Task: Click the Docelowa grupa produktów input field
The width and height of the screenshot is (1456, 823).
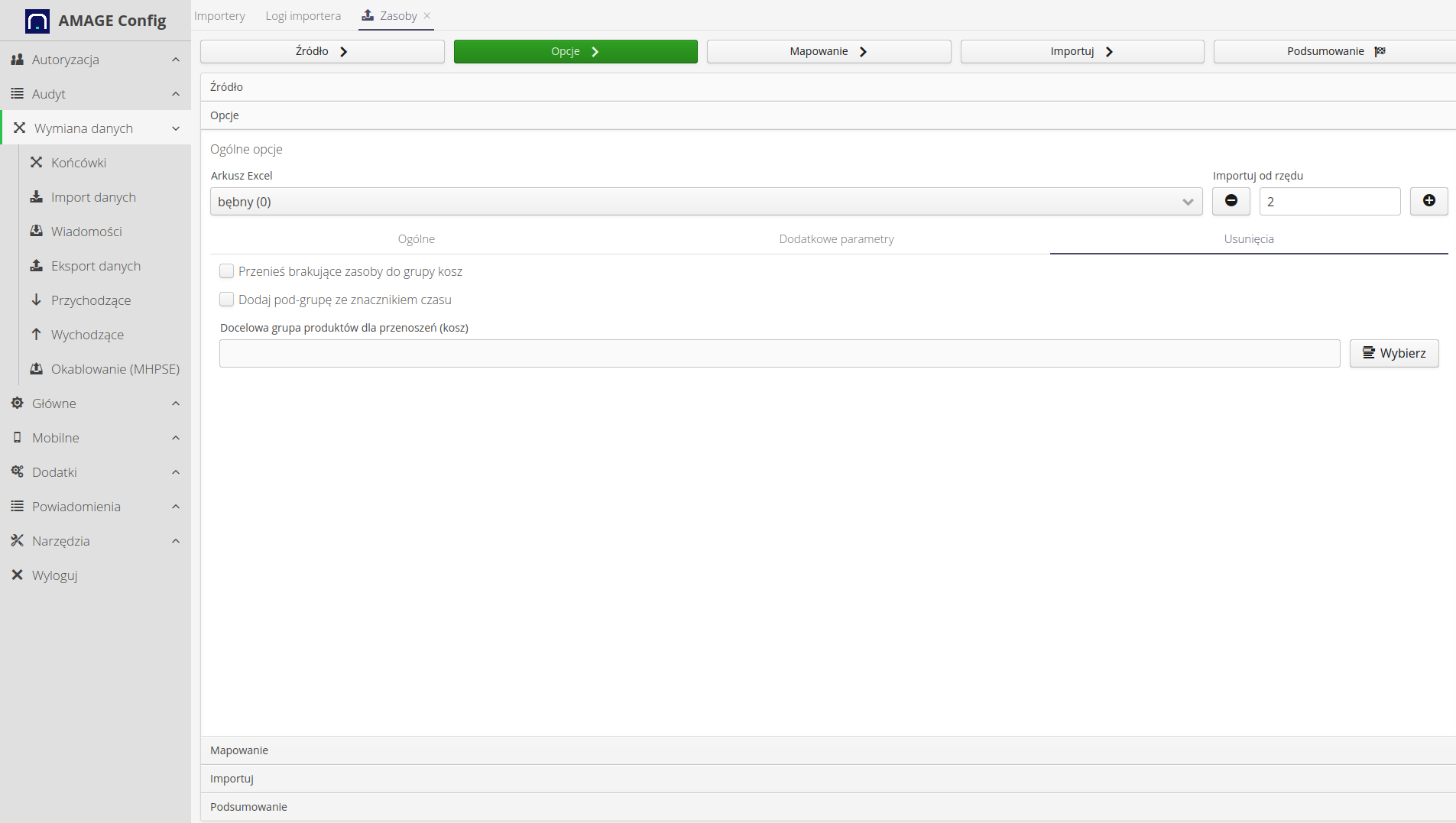Action: coord(779,353)
